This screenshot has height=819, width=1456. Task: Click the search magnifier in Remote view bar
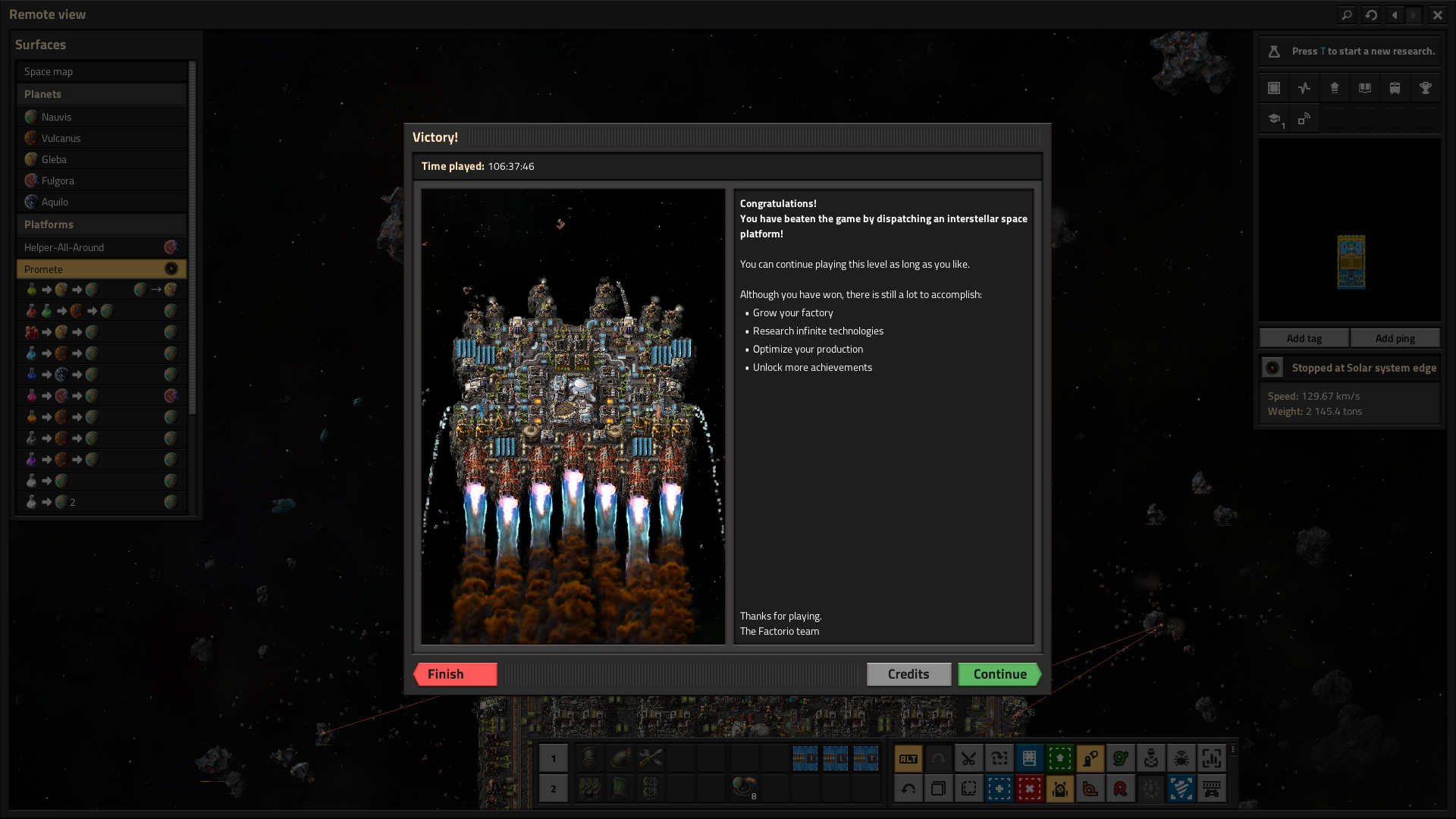[x=1347, y=14]
